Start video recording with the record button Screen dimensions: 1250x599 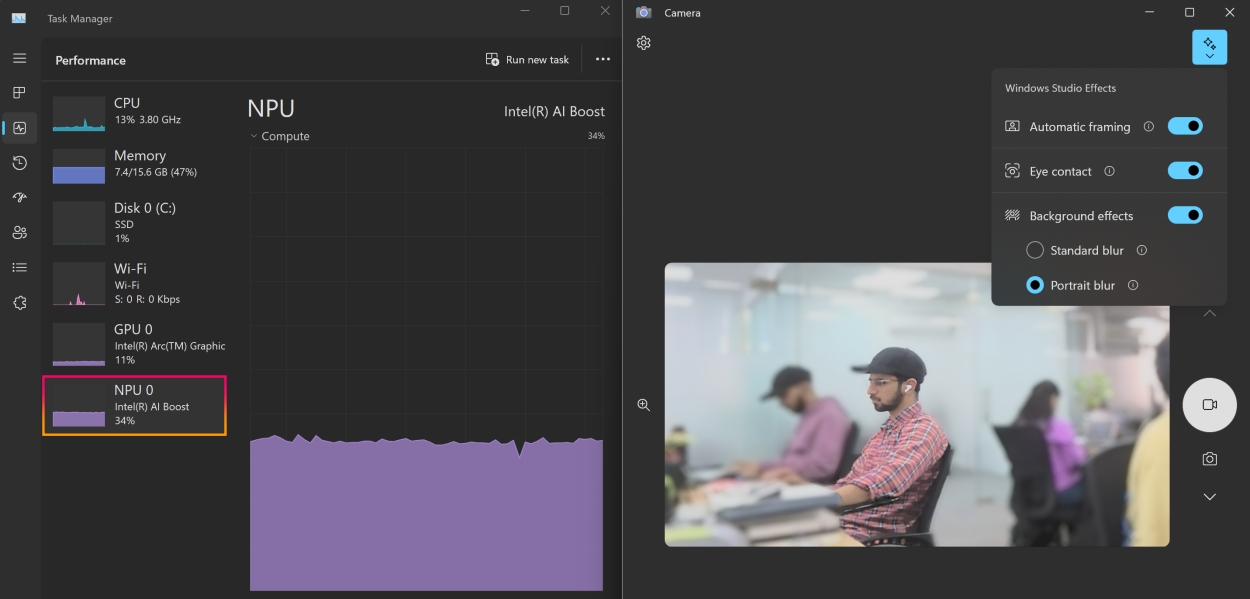click(x=1209, y=405)
